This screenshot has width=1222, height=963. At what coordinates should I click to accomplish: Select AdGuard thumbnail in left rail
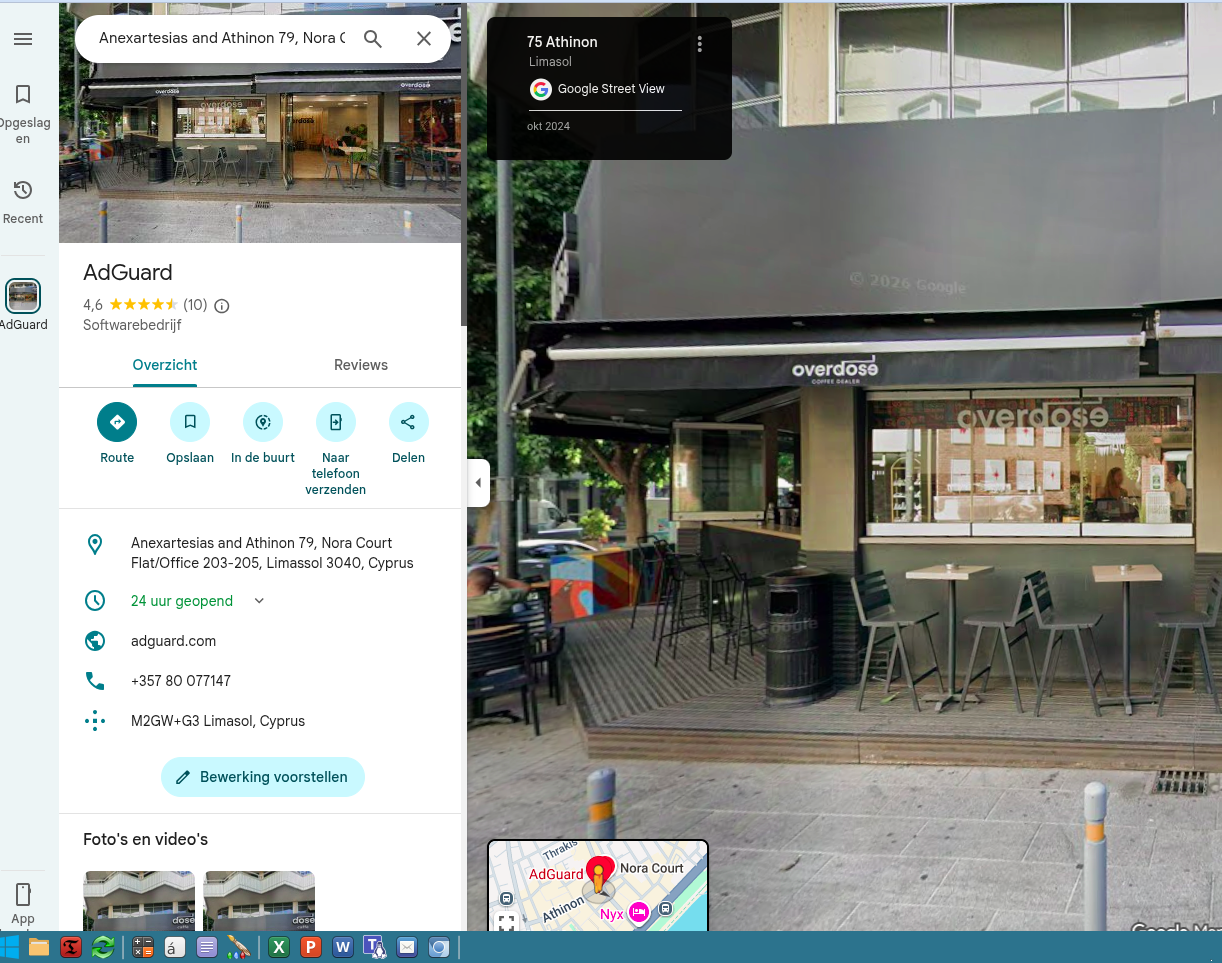tap(23, 296)
